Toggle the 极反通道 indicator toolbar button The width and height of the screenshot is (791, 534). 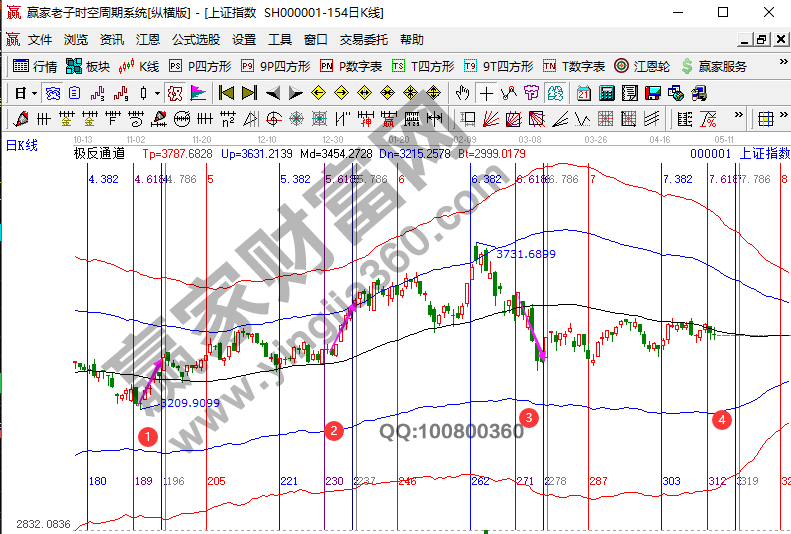point(174,93)
